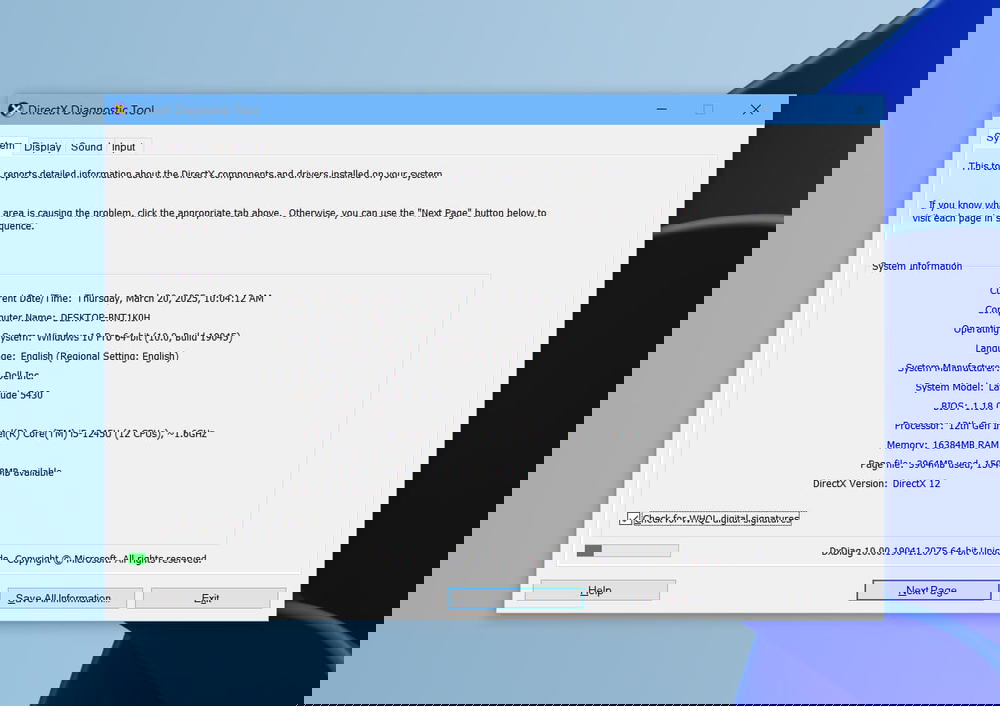Image resolution: width=1000 pixels, height=706 pixels.
Task: Click the "System Information" group heading
Action: click(917, 267)
